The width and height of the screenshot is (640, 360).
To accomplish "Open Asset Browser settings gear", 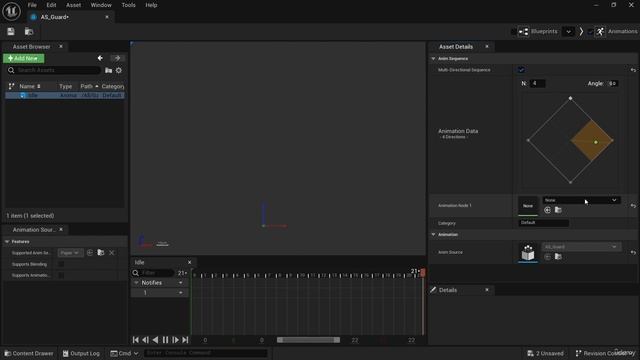I will click(119, 70).
